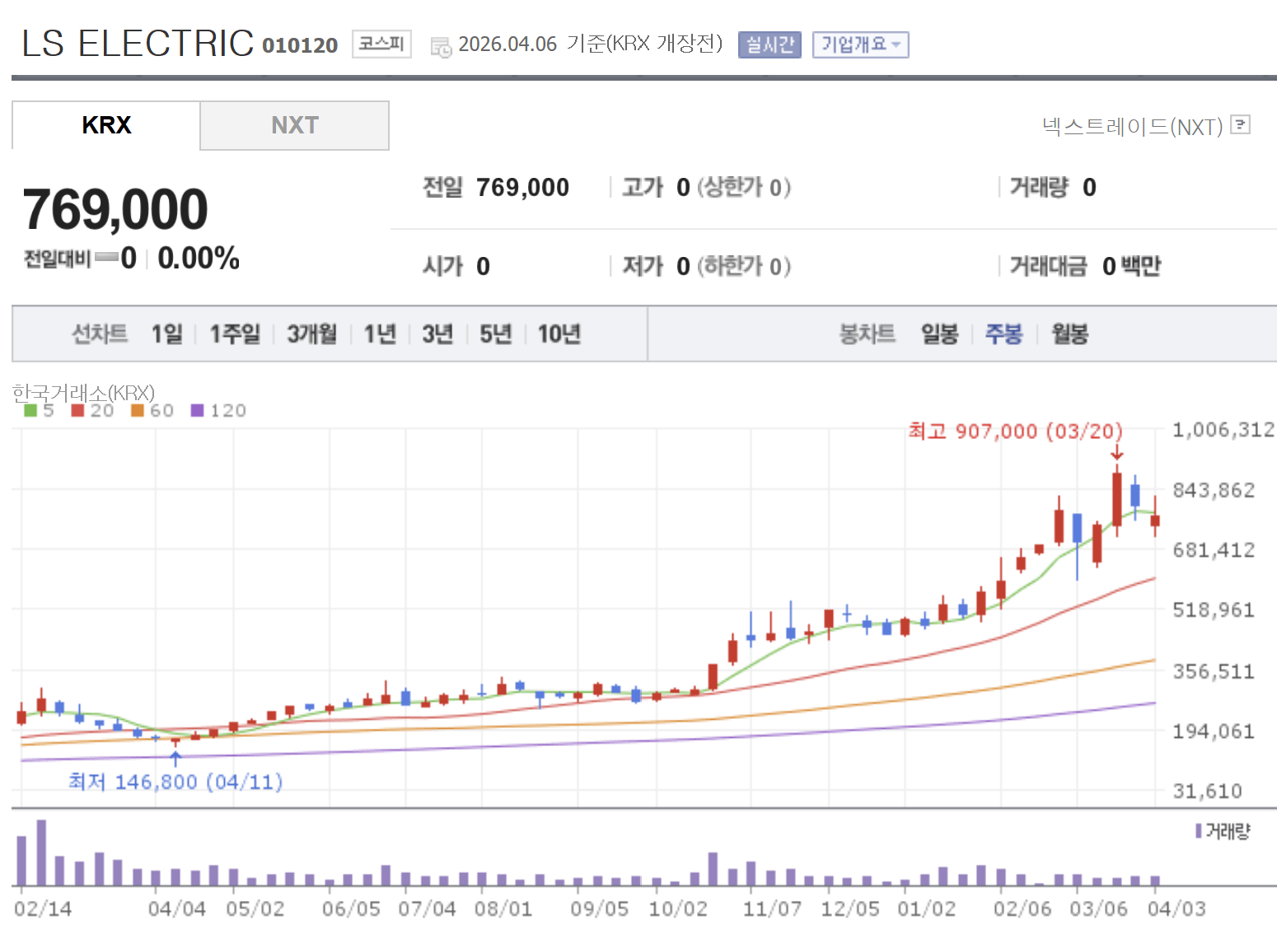Image resolution: width=1277 pixels, height=952 pixels.
Task: Click the 194,061 price axis label
Action: [x=1214, y=730]
